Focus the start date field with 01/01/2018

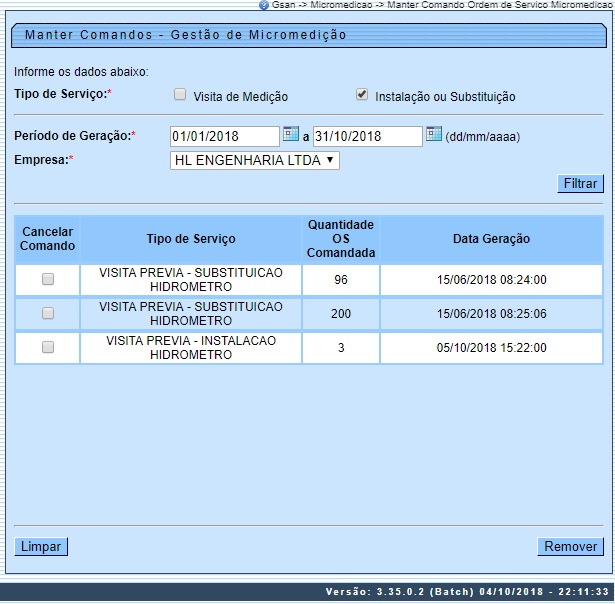tap(224, 136)
